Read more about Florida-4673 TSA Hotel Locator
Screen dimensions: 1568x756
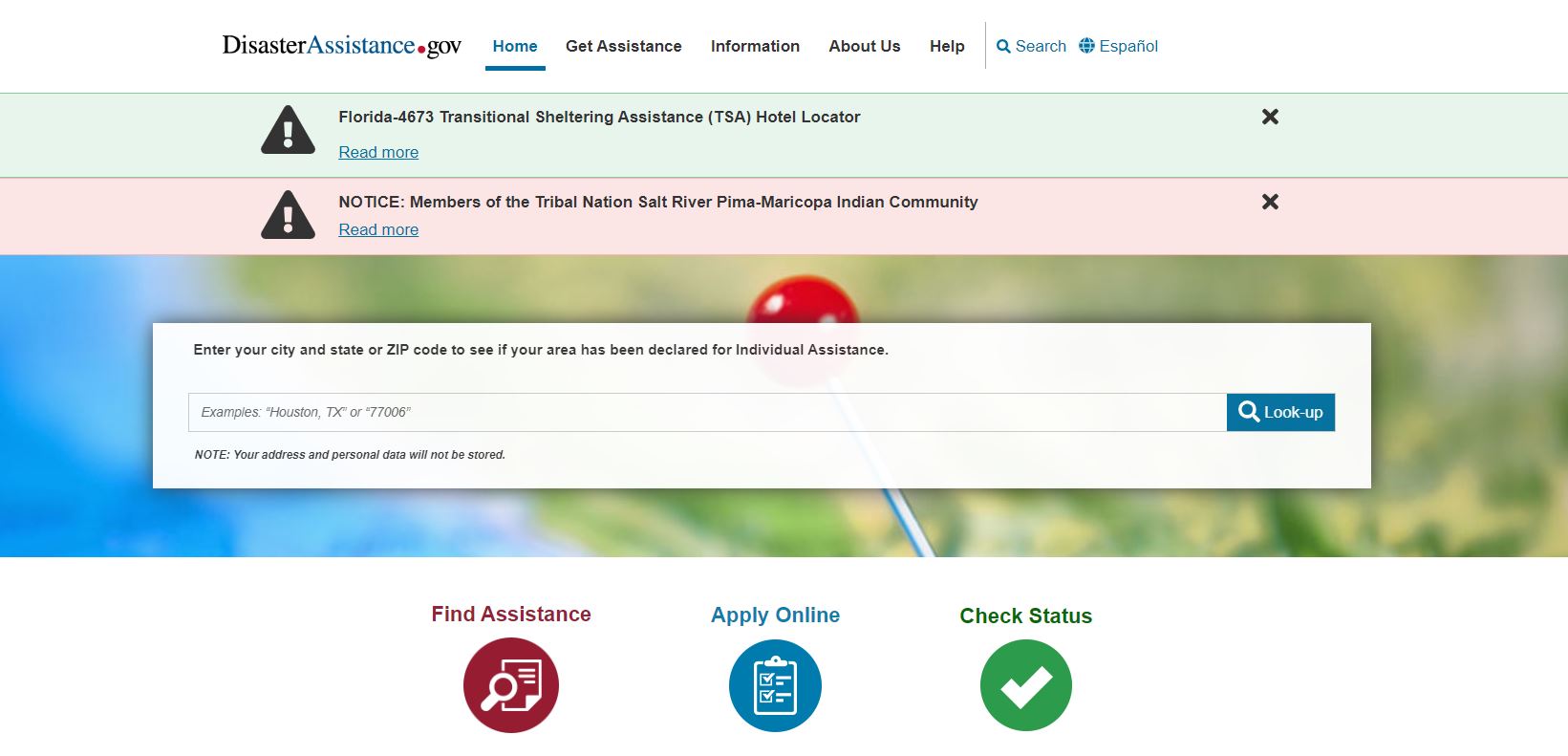point(378,152)
